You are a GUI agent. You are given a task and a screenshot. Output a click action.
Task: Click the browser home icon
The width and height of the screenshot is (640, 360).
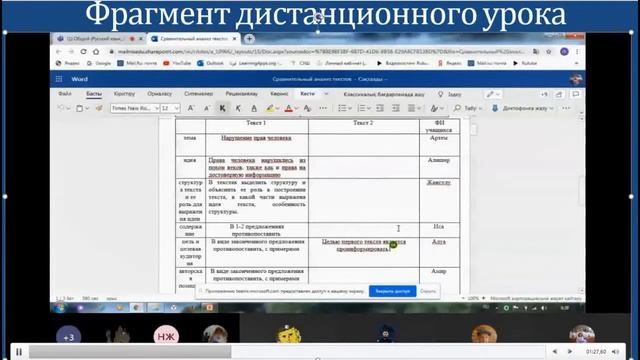tap(96, 52)
